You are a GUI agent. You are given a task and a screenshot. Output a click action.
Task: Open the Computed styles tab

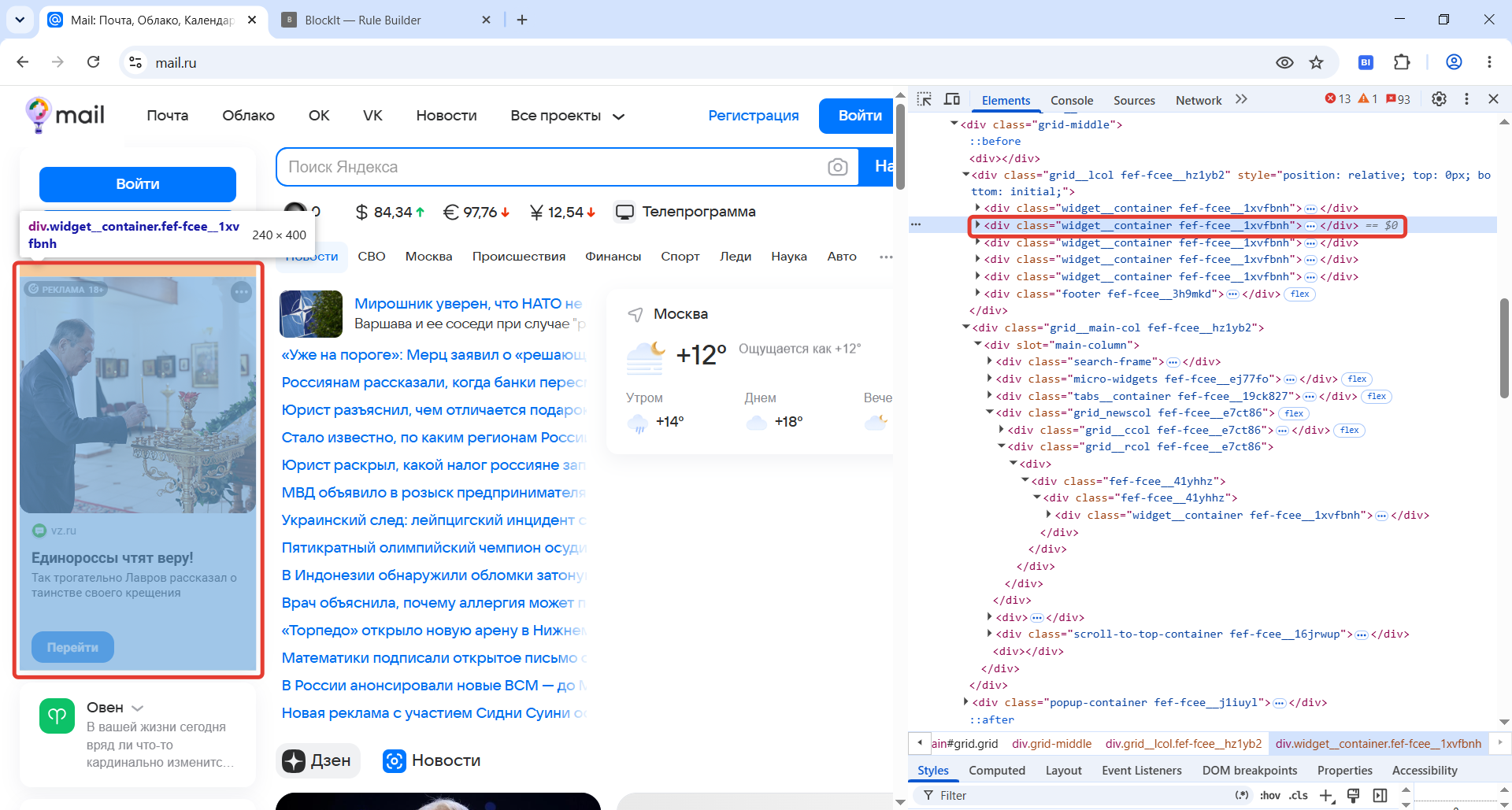point(997,771)
